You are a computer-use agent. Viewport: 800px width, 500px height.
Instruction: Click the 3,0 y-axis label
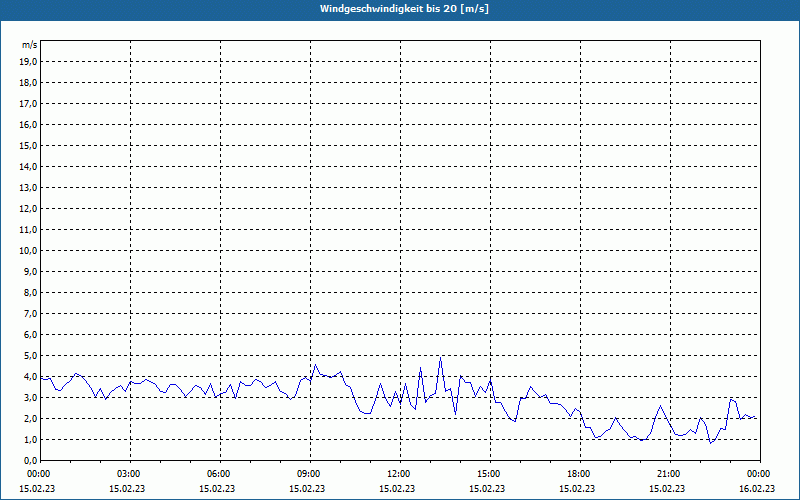(30, 397)
